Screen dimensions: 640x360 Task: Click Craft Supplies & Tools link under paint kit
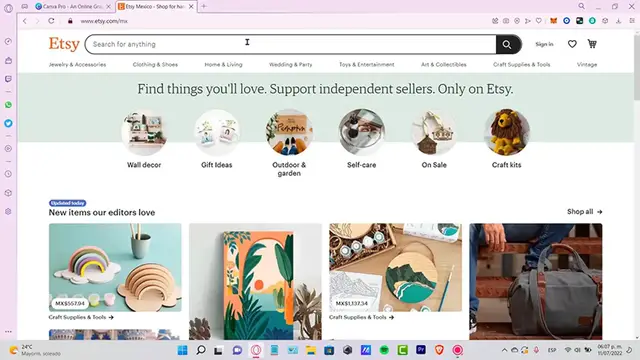coord(361,317)
